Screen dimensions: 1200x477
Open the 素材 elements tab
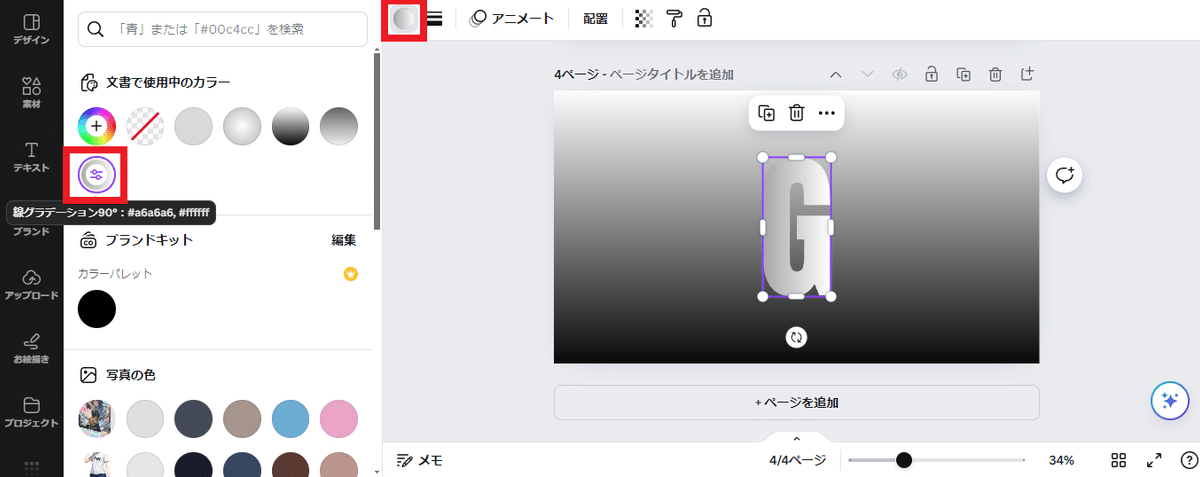[x=31, y=93]
